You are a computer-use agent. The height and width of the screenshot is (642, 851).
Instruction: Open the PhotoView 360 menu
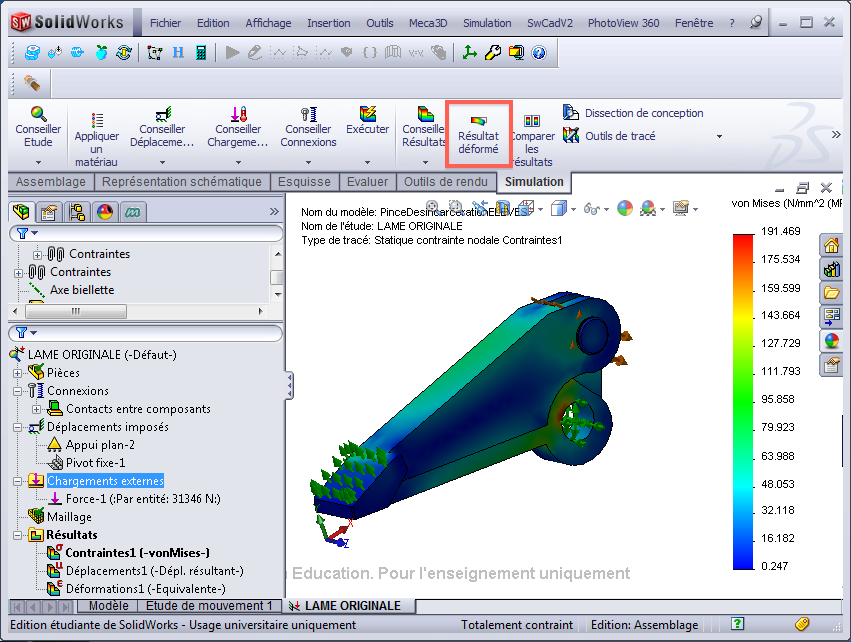pyautogui.click(x=624, y=23)
